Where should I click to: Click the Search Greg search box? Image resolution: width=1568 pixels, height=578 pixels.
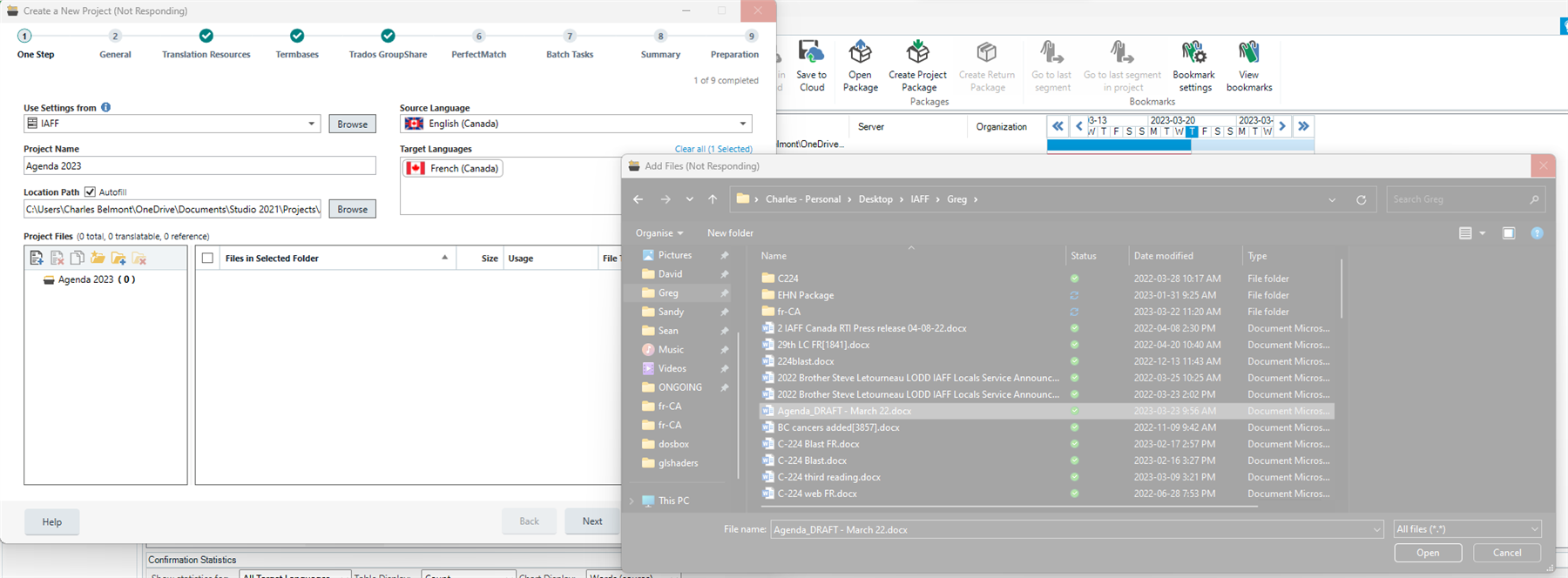[x=1465, y=199]
